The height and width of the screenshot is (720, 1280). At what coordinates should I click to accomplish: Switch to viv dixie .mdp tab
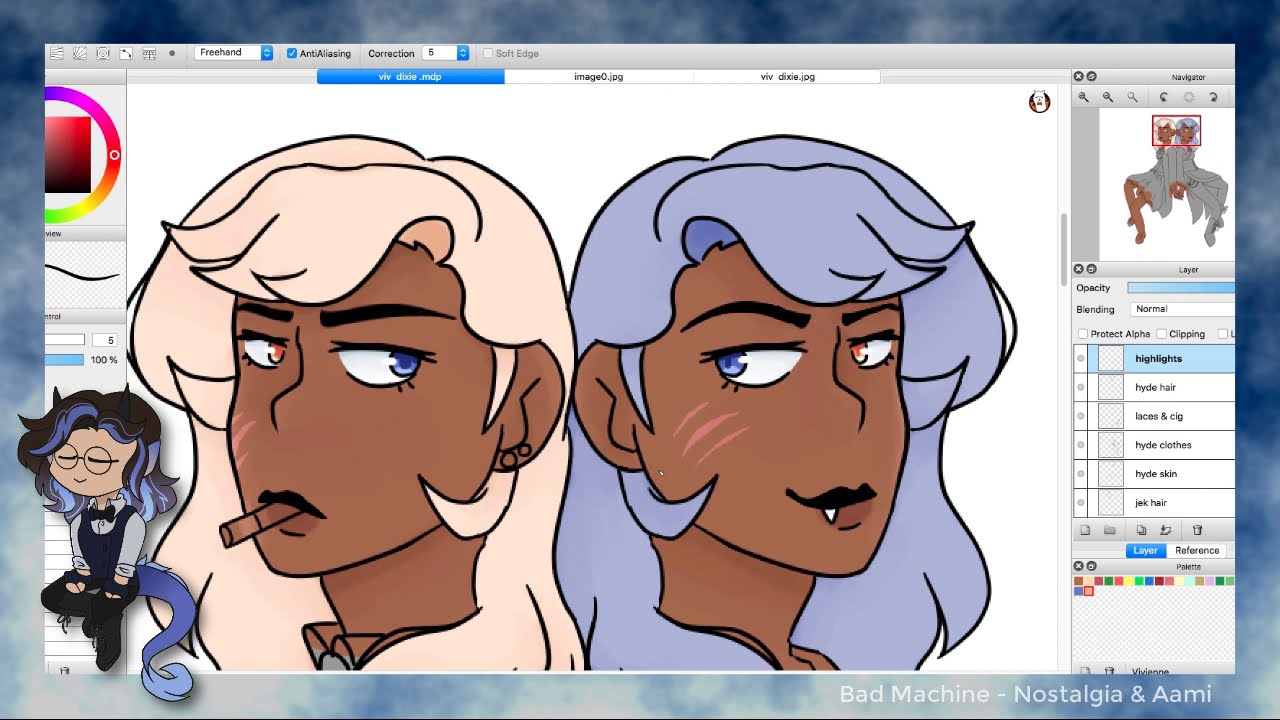click(x=410, y=76)
